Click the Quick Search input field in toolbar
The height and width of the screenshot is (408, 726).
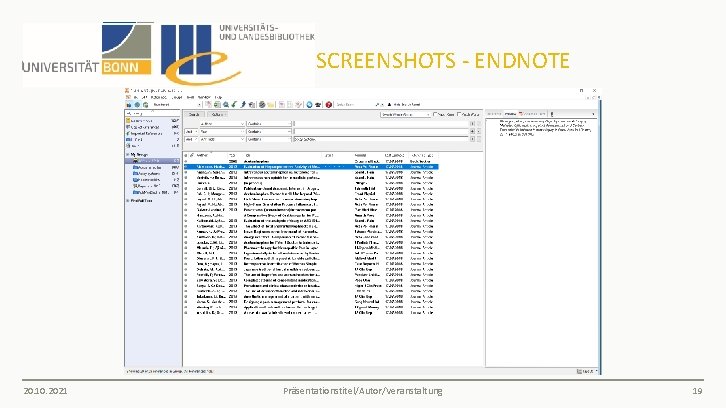355,105
